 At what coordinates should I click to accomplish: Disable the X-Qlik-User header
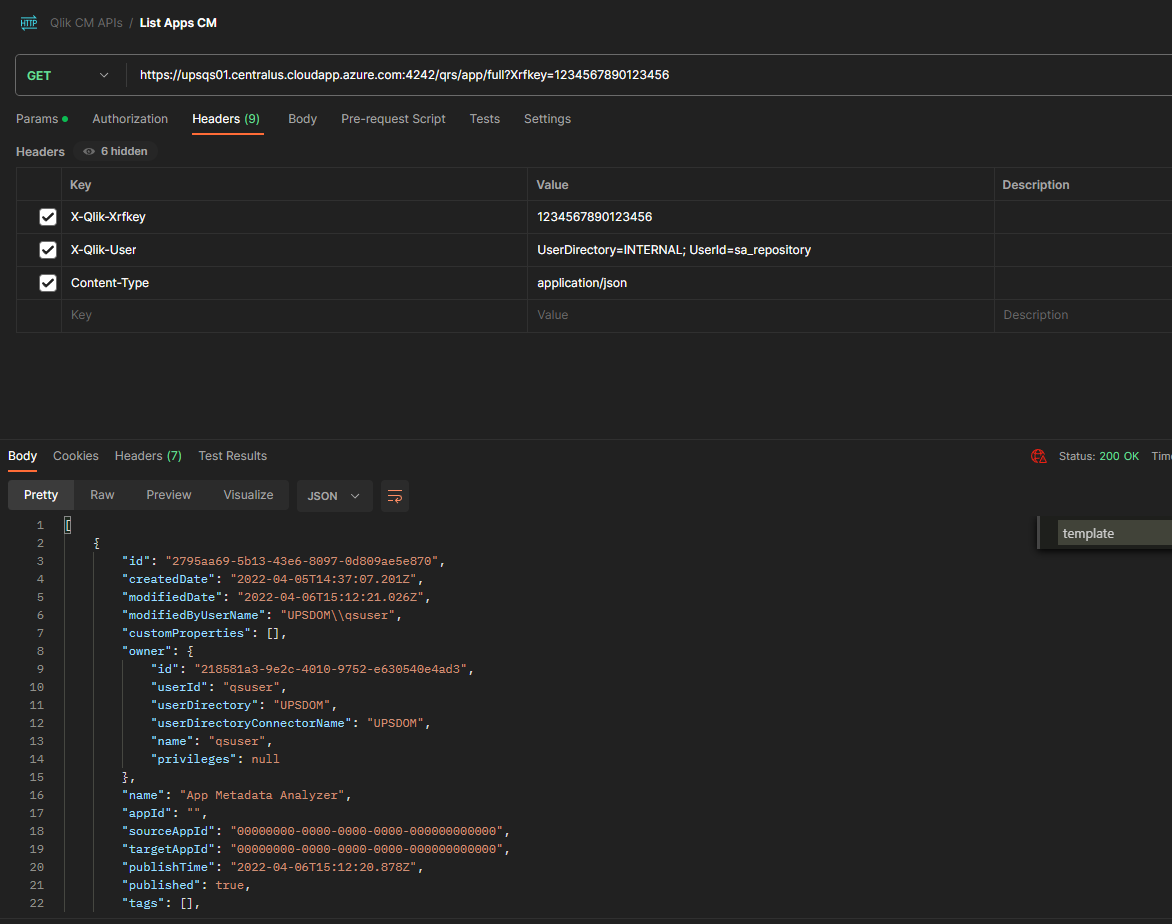tap(48, 249)
